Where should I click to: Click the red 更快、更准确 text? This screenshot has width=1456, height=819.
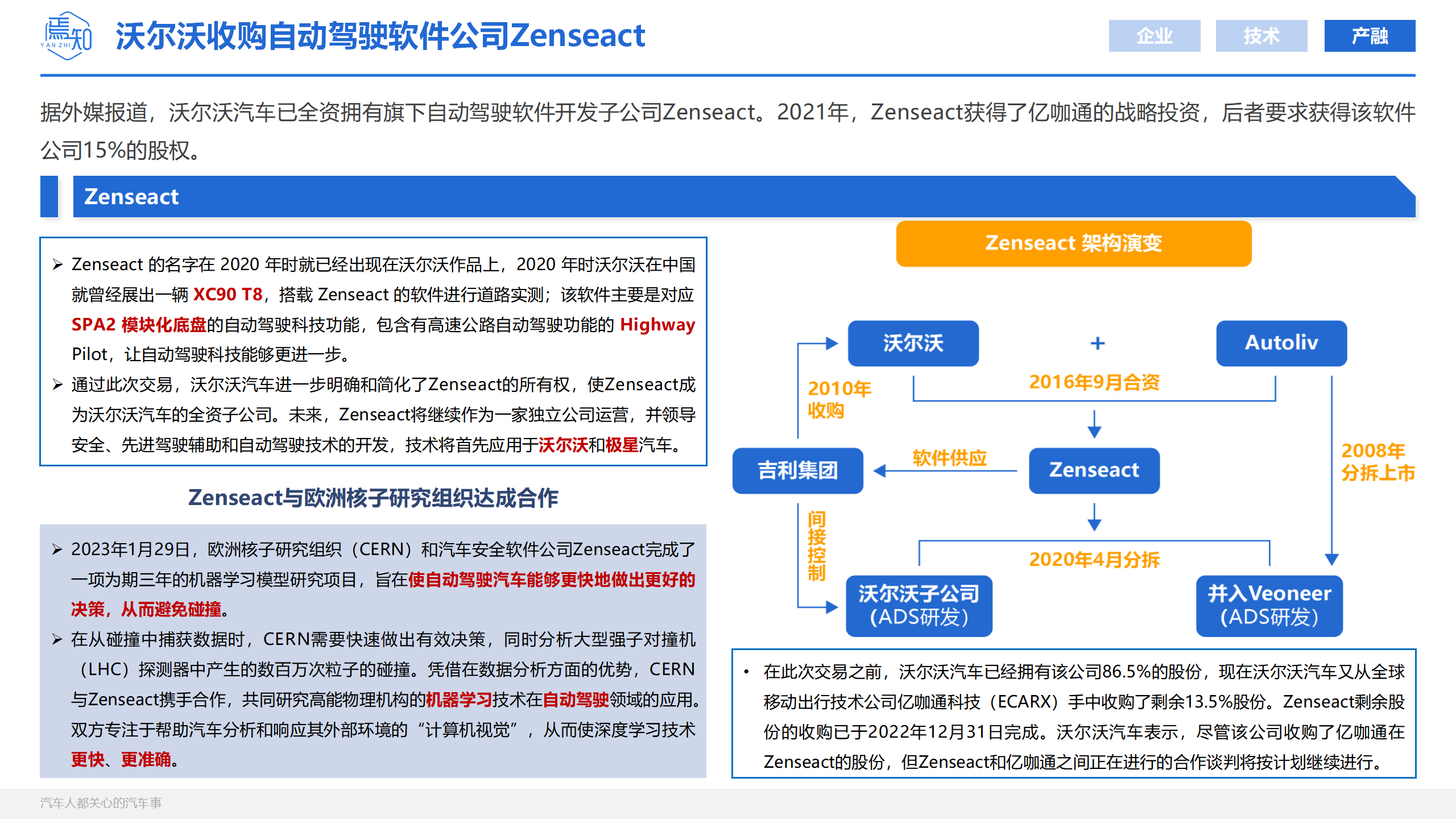121,759
